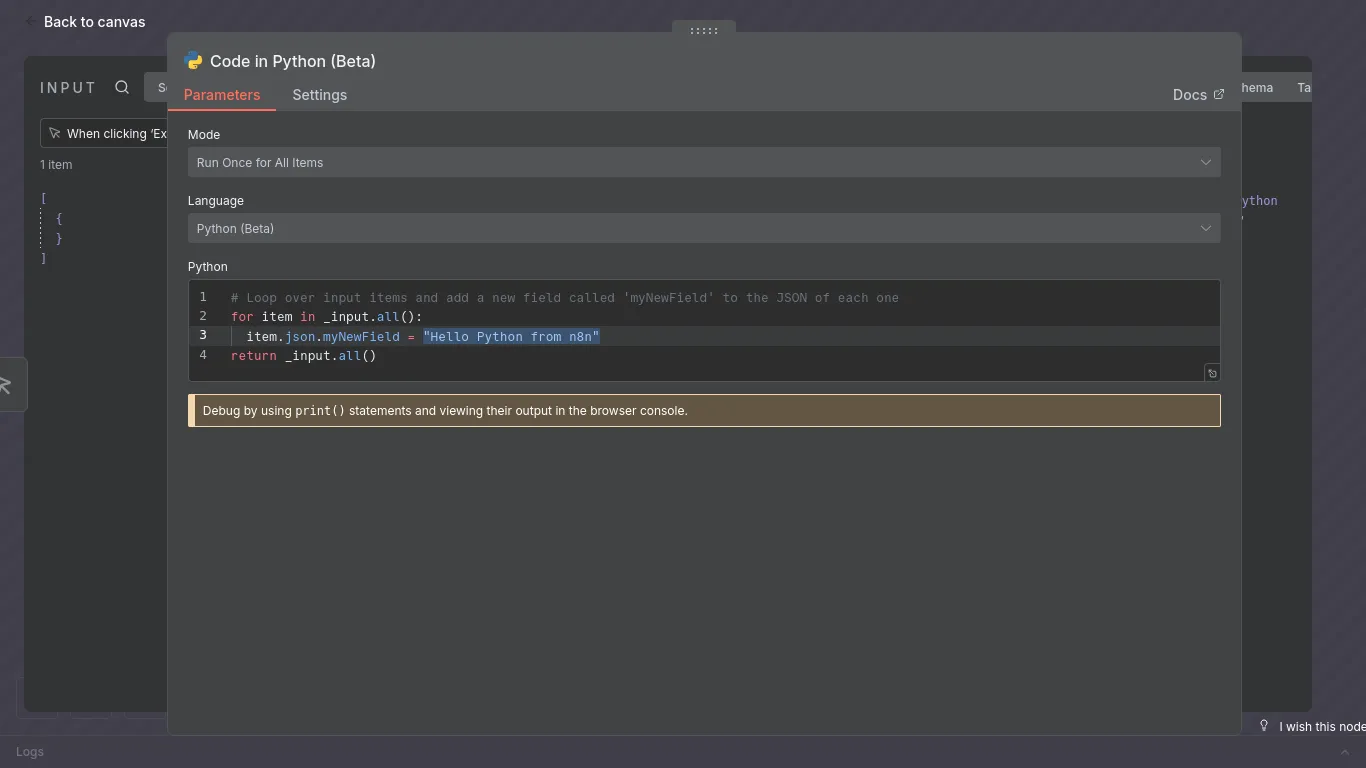Open the Schema tab in the output panel
1366x768 pixels.
point(1256,88)
